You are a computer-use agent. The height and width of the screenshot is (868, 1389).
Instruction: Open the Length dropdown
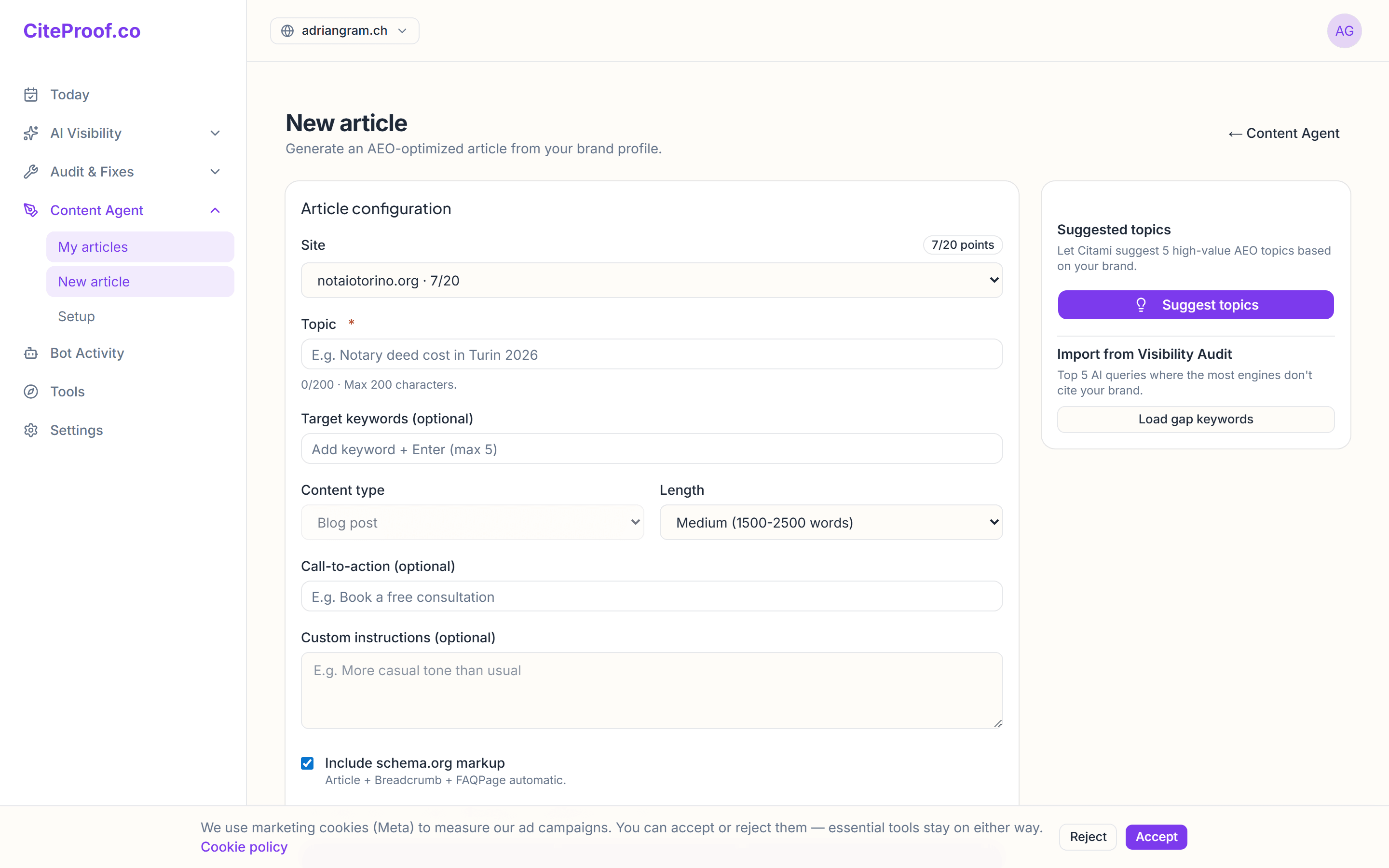tap(831, 522)
